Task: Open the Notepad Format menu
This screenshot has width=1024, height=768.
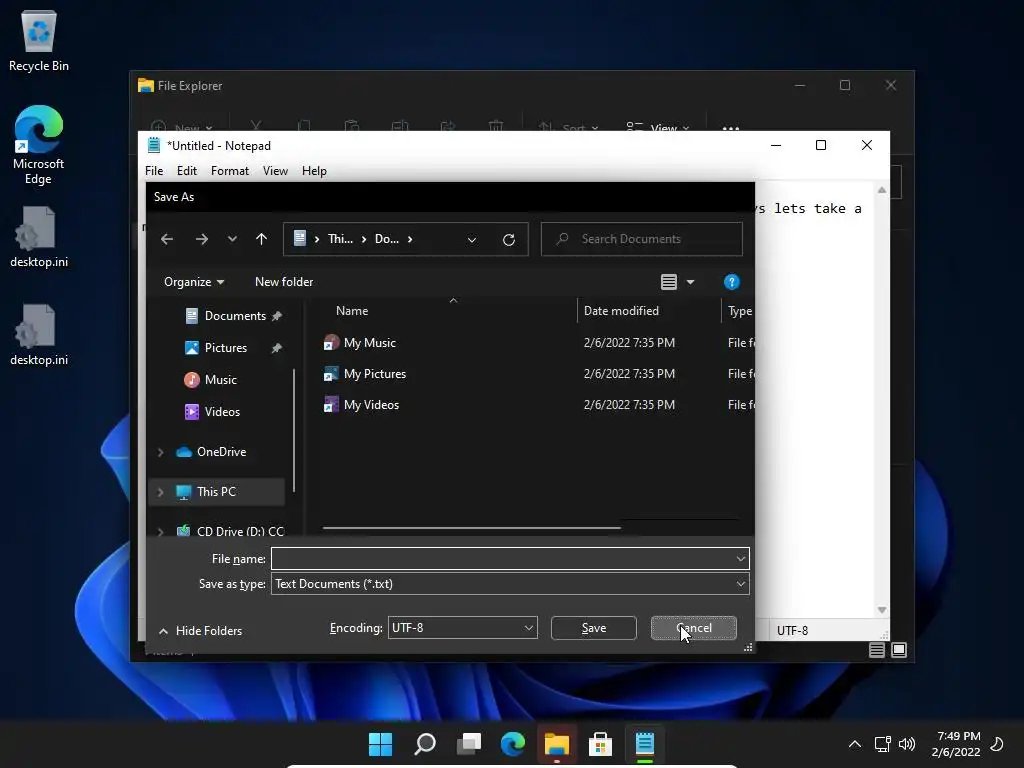Action: pos(230,171)
